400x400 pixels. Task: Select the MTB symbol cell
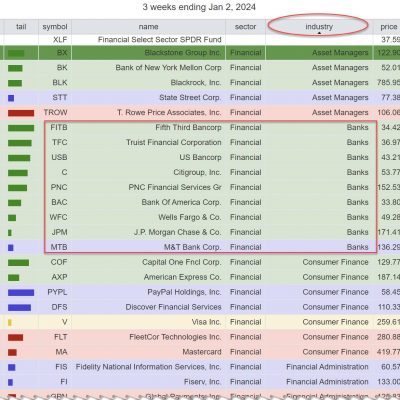tap(59, 247)
